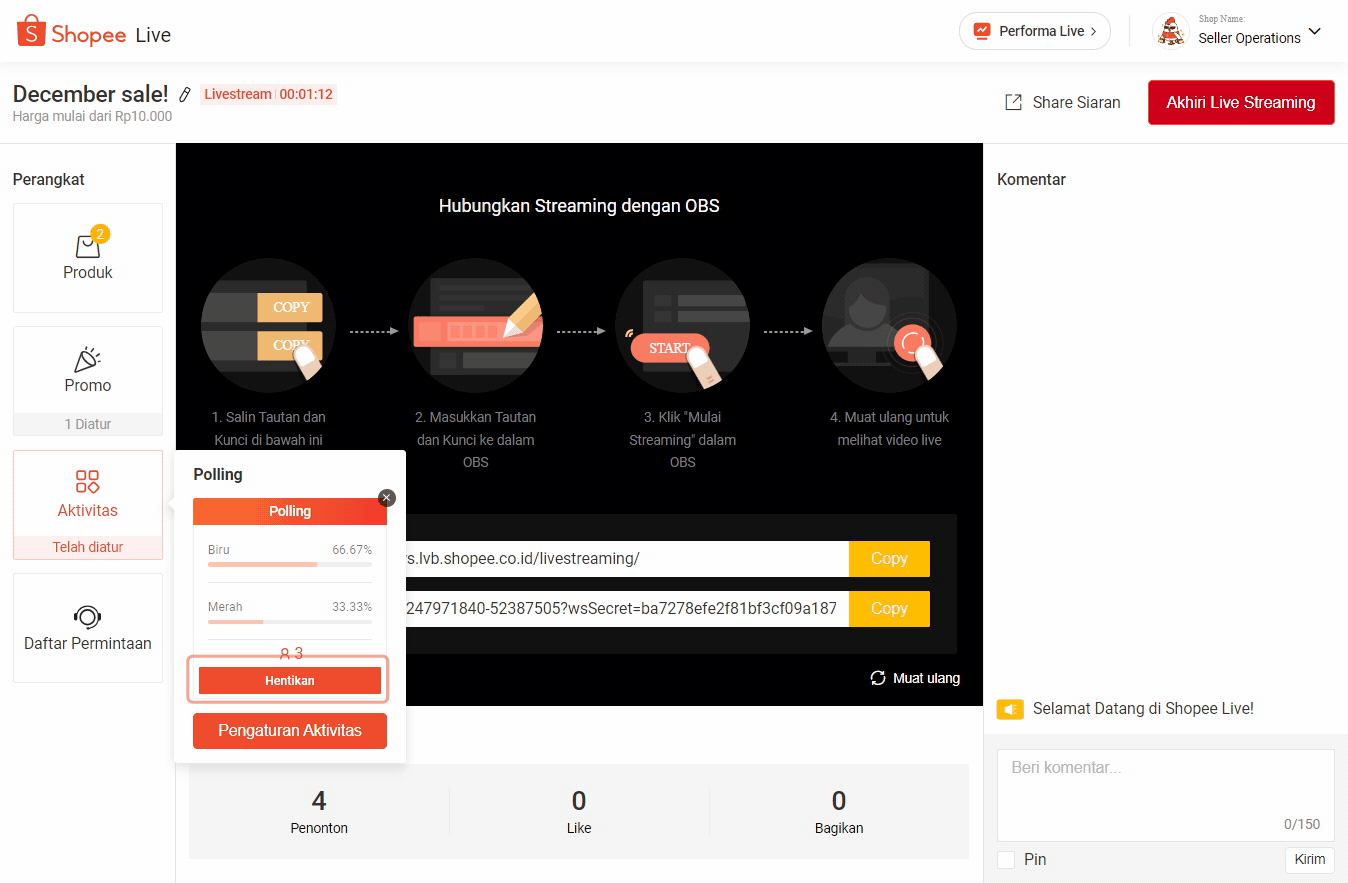Enable the Pin checkbox for comments

point(1005,859)
